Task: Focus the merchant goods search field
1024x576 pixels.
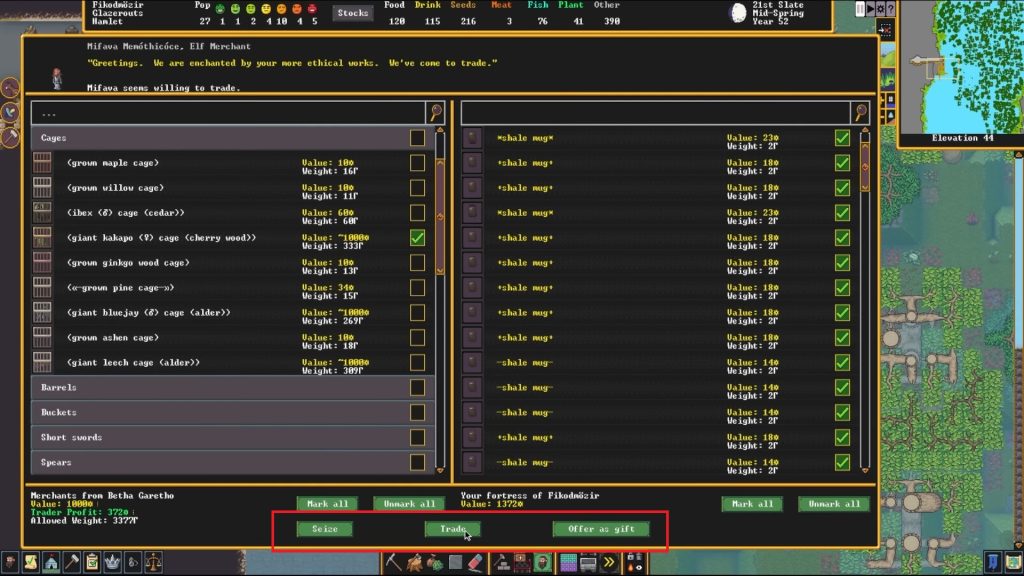Action: tap(229, 113)
